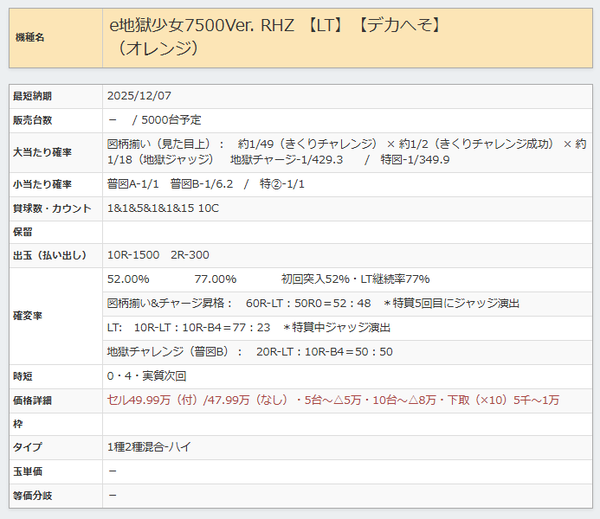Click the 小当たり確率 row label

[x=42, y=184]
